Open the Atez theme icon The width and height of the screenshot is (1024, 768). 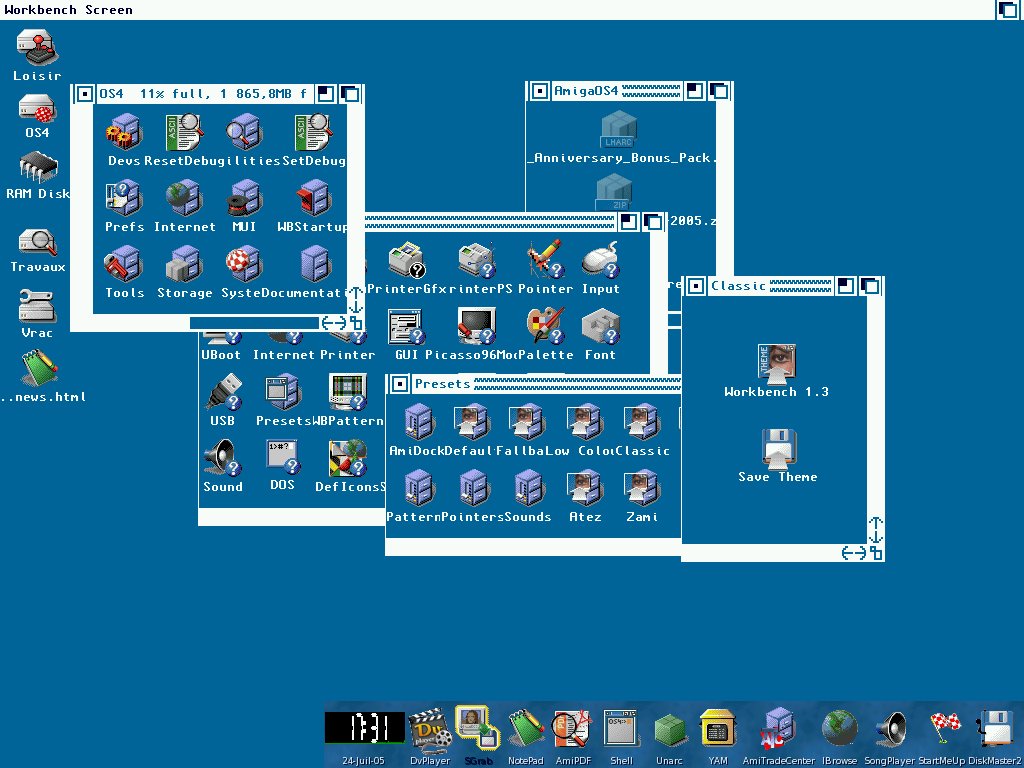point(584,488)
